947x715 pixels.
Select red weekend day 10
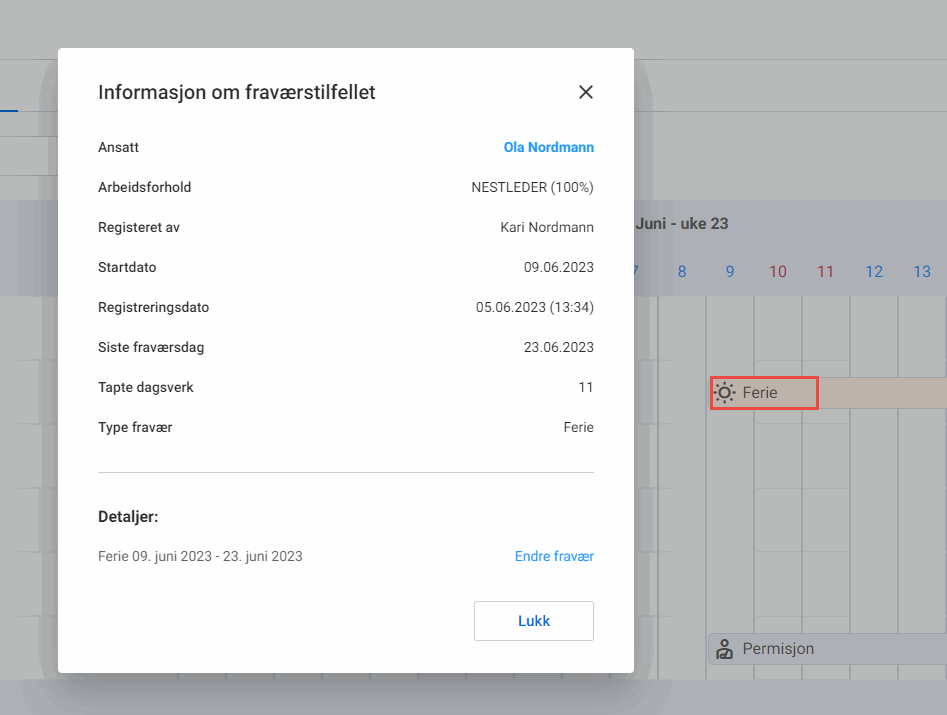tap(778, 272)
